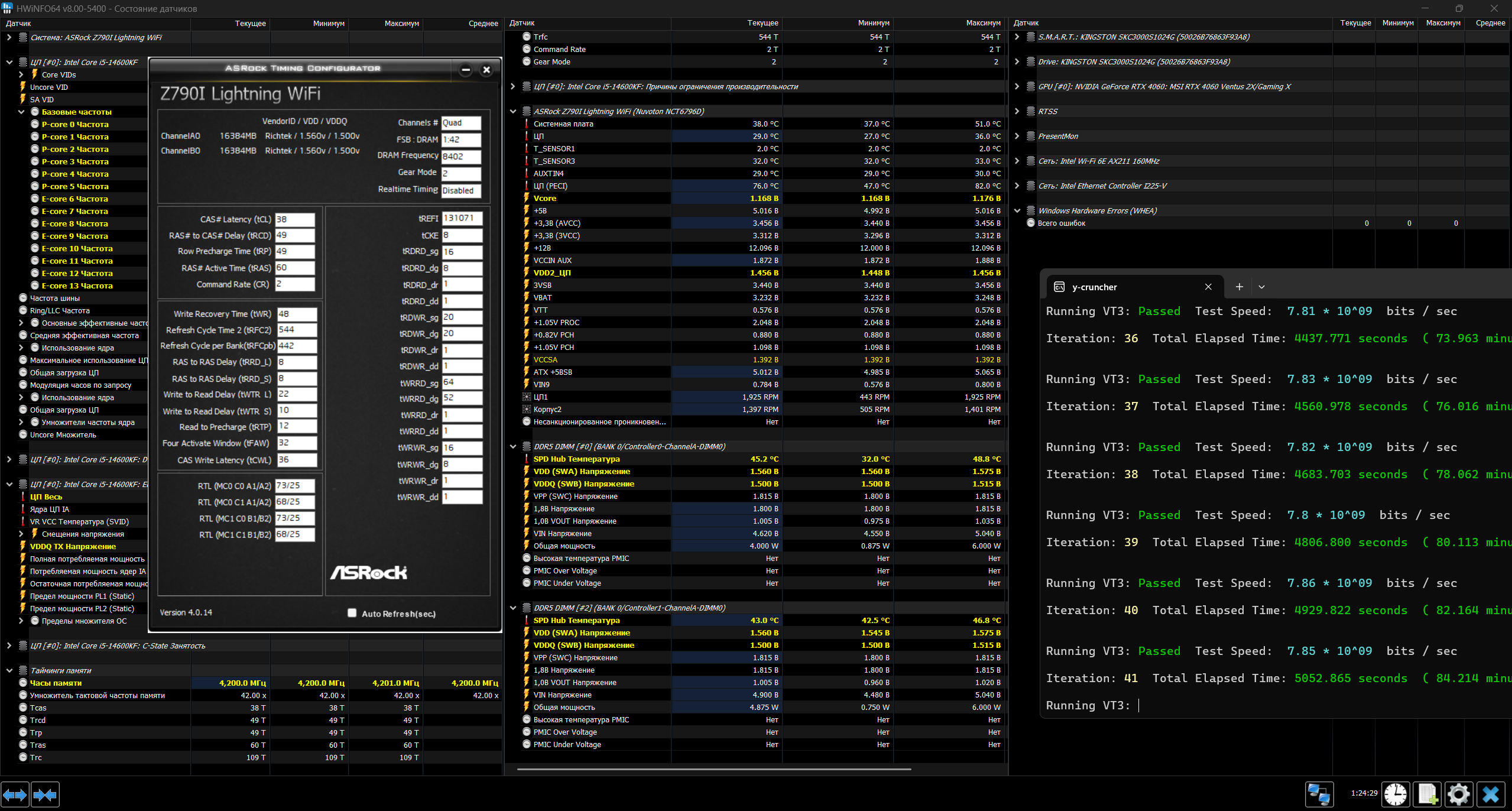The image size is (1512, 811).
Task: Click the blue X exit icon
Action: click(x=1491, y=794)
